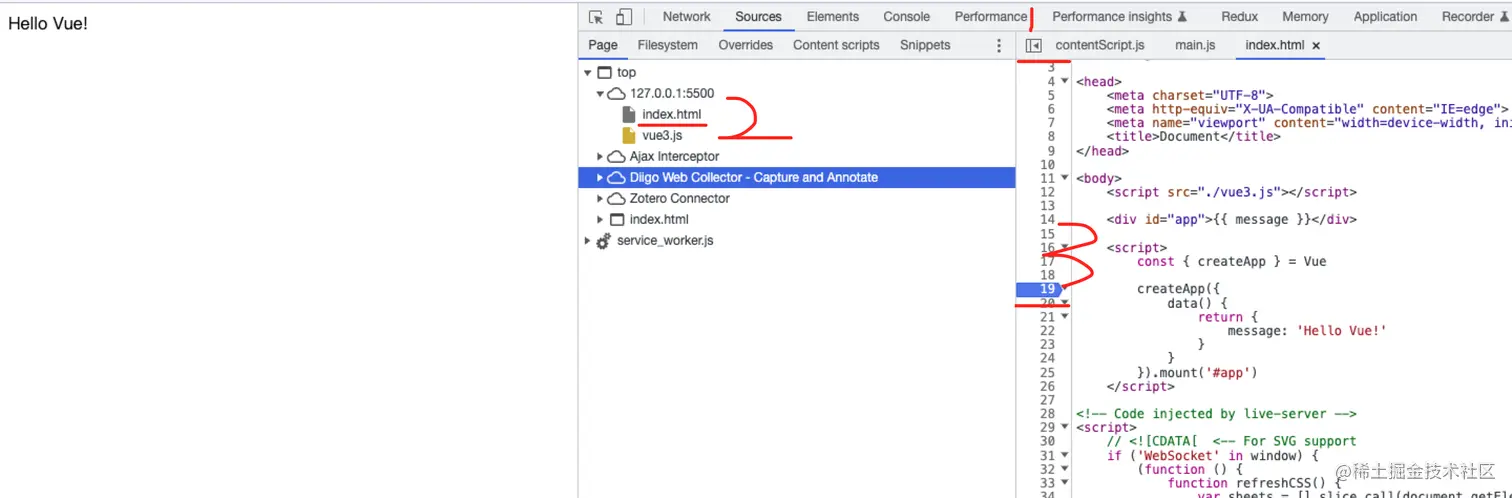This screenshot has width=1512, height=498.
Task: Select the service_worker.js entry
Action: 665,241
